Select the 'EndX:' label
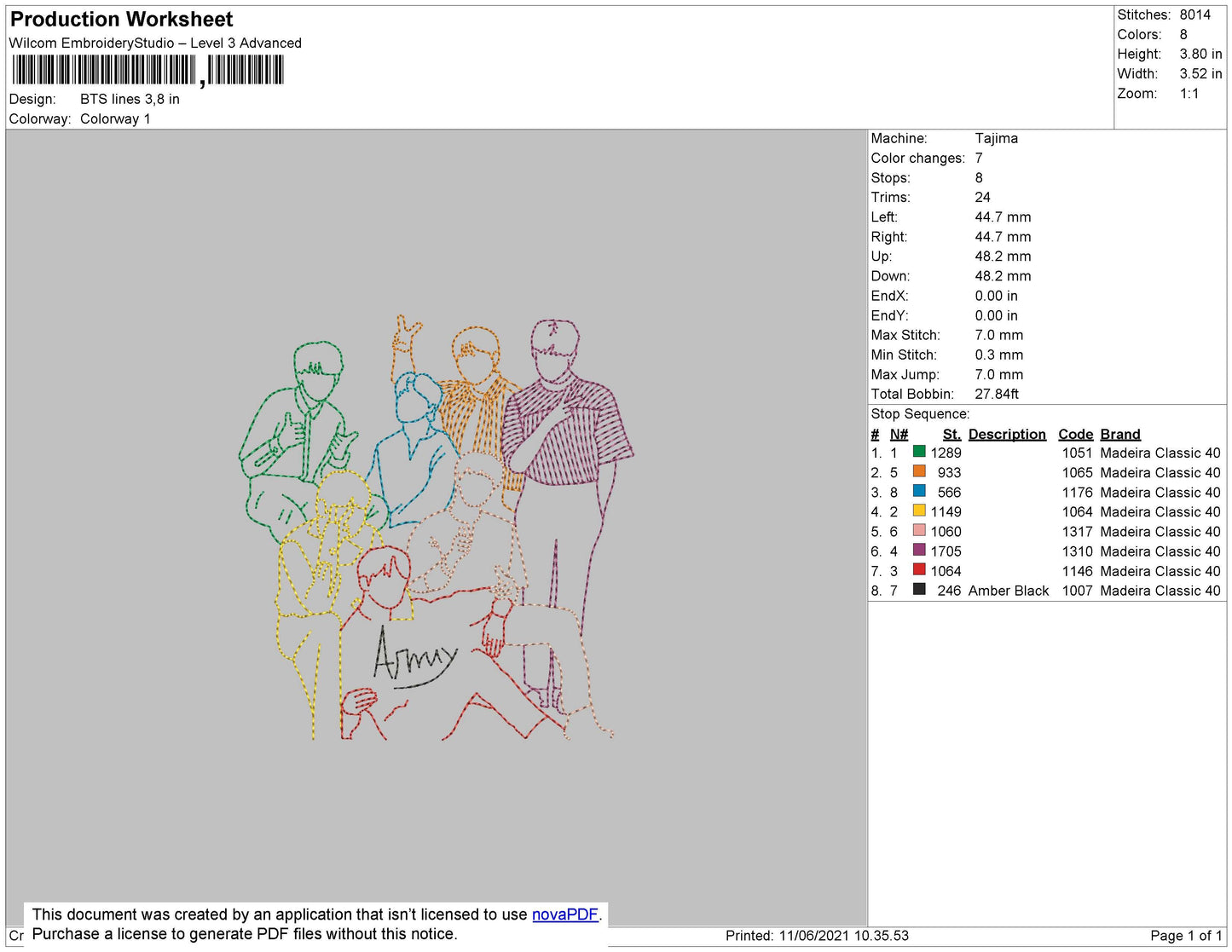The width and height of the screenshot is (1232, 952). 890,297
